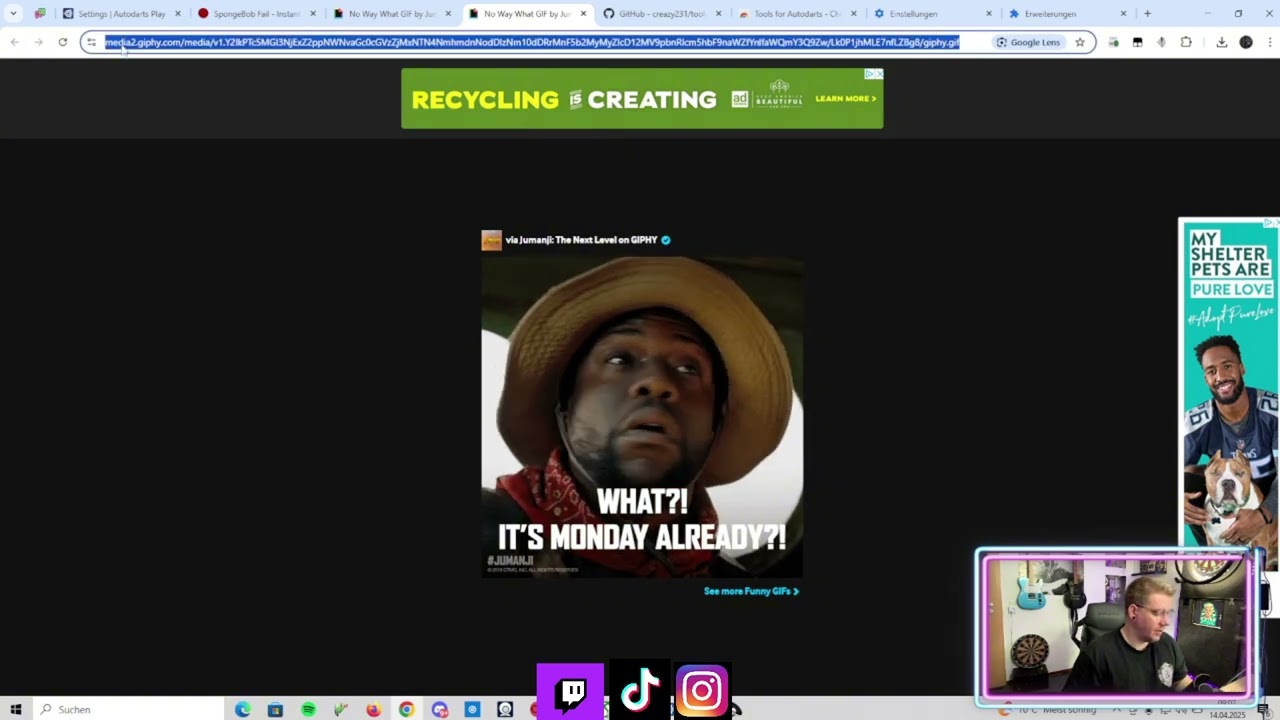Viewport: 1280px width, 720px height.
Task: Bookmark this page with the star icon
Action: pyautogui.click(x=1080, y=42)
